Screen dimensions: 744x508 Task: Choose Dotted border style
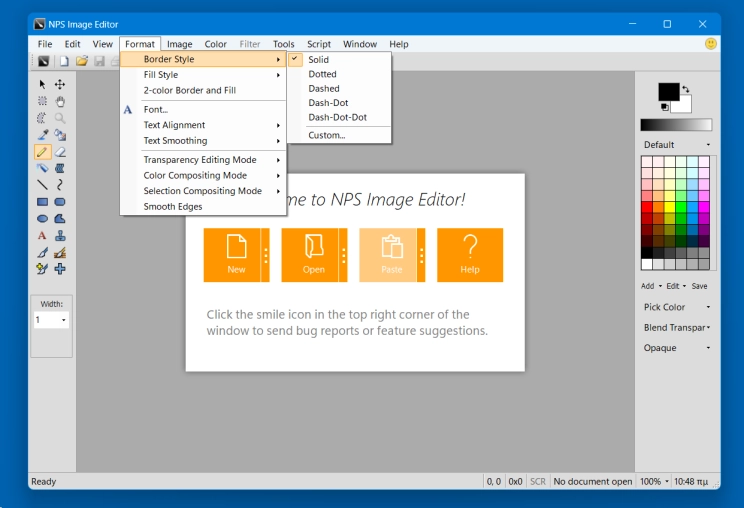[339, 74]
